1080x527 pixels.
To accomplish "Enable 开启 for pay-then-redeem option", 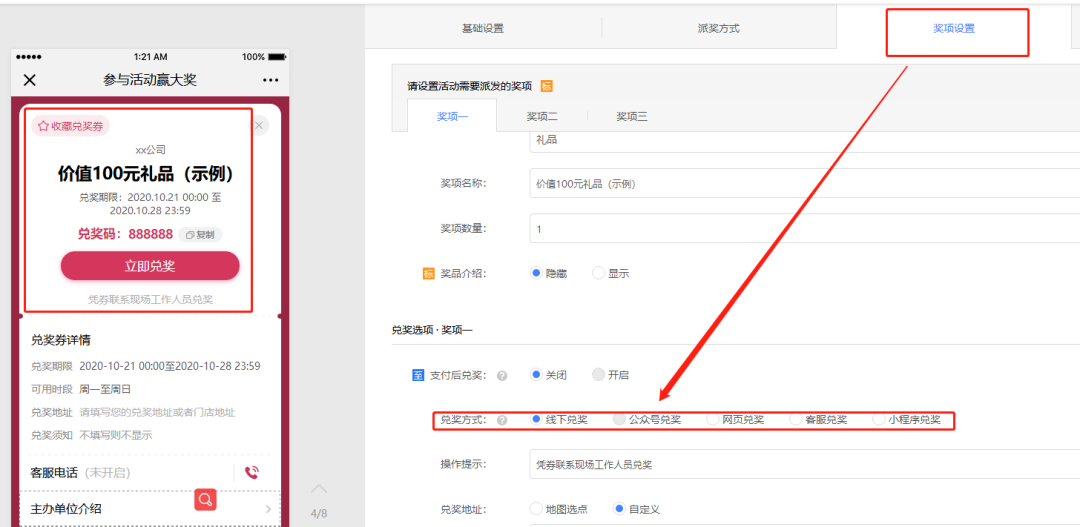I will (x=599, y=375).
